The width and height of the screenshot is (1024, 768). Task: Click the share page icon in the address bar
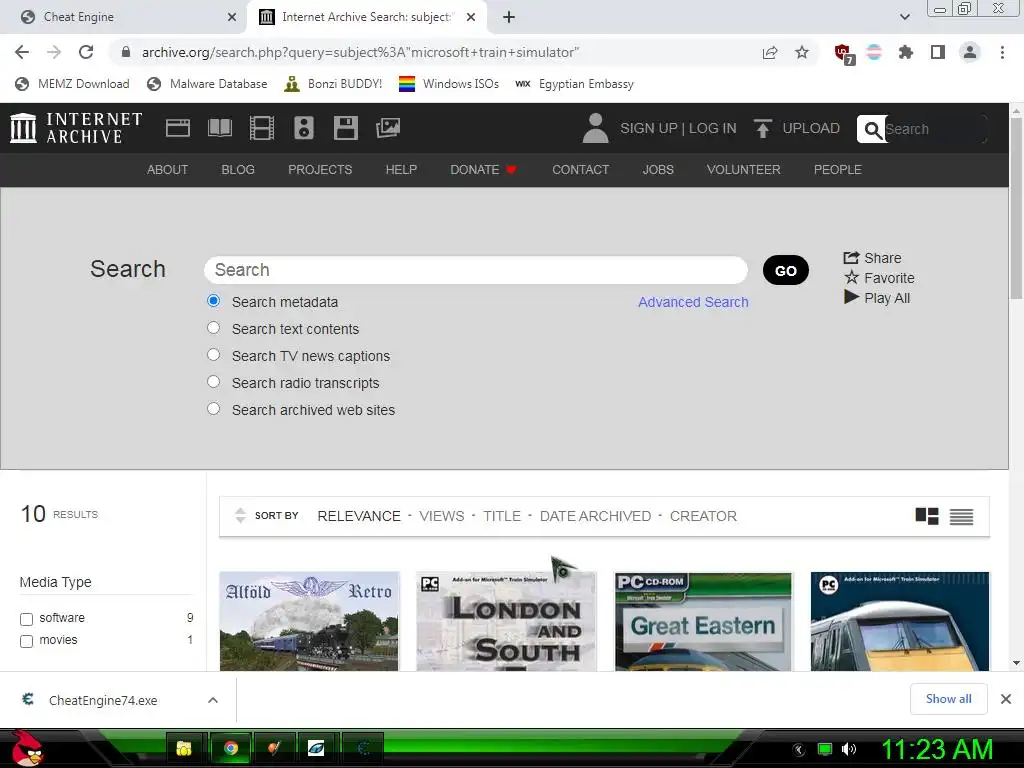tap(770, 52)
